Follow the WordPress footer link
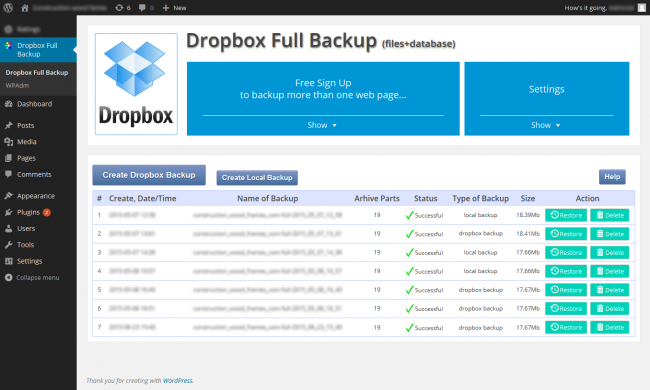The height and width of the screenshot is (390, 650). 177,380
